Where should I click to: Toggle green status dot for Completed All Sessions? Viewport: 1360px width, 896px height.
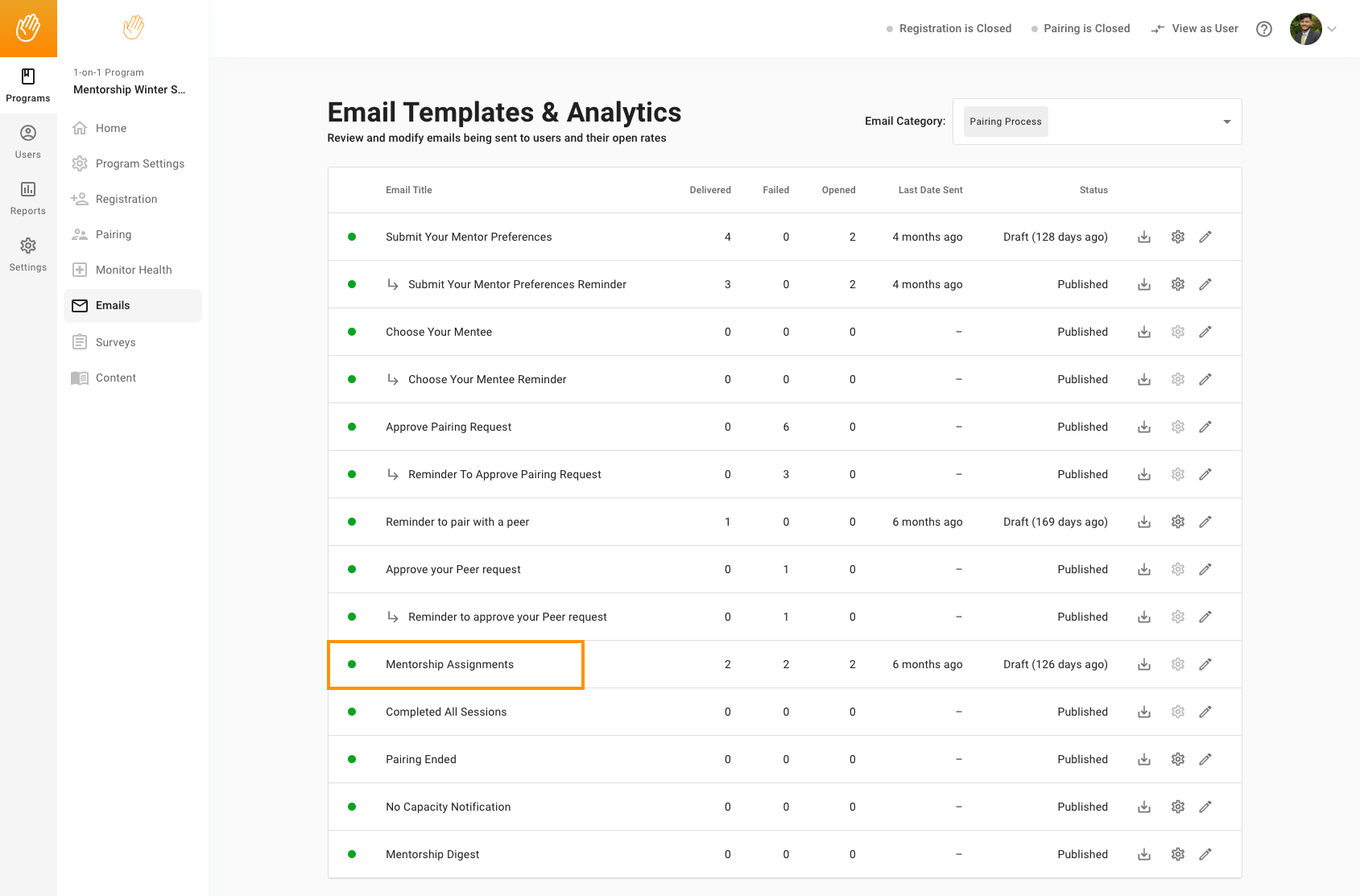point(352,712)
